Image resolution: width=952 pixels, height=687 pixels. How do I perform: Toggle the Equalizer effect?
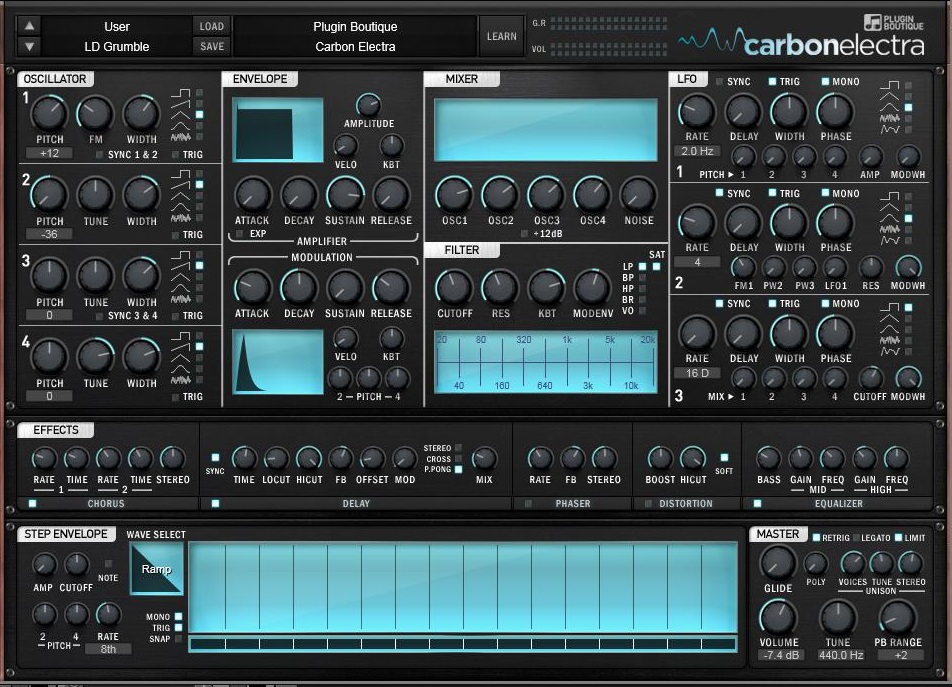(x=757, y=503)
